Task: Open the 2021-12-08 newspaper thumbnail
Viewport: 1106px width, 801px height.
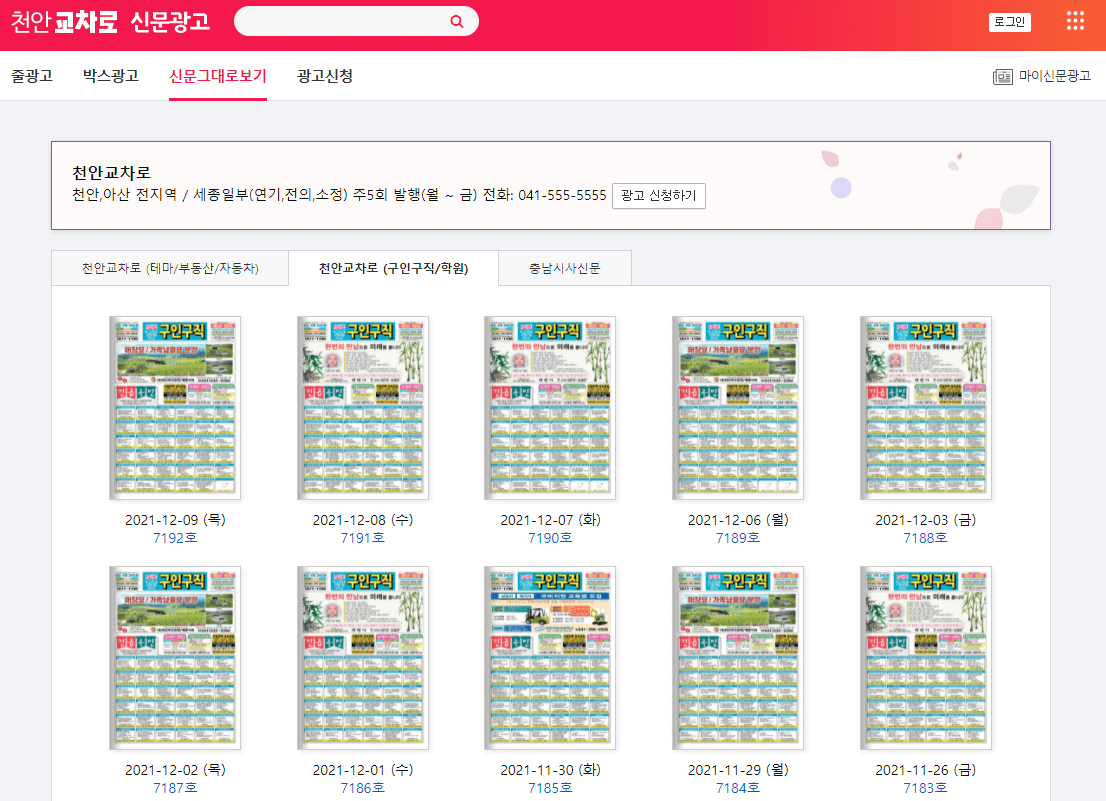Action: [x=363, y=408]
